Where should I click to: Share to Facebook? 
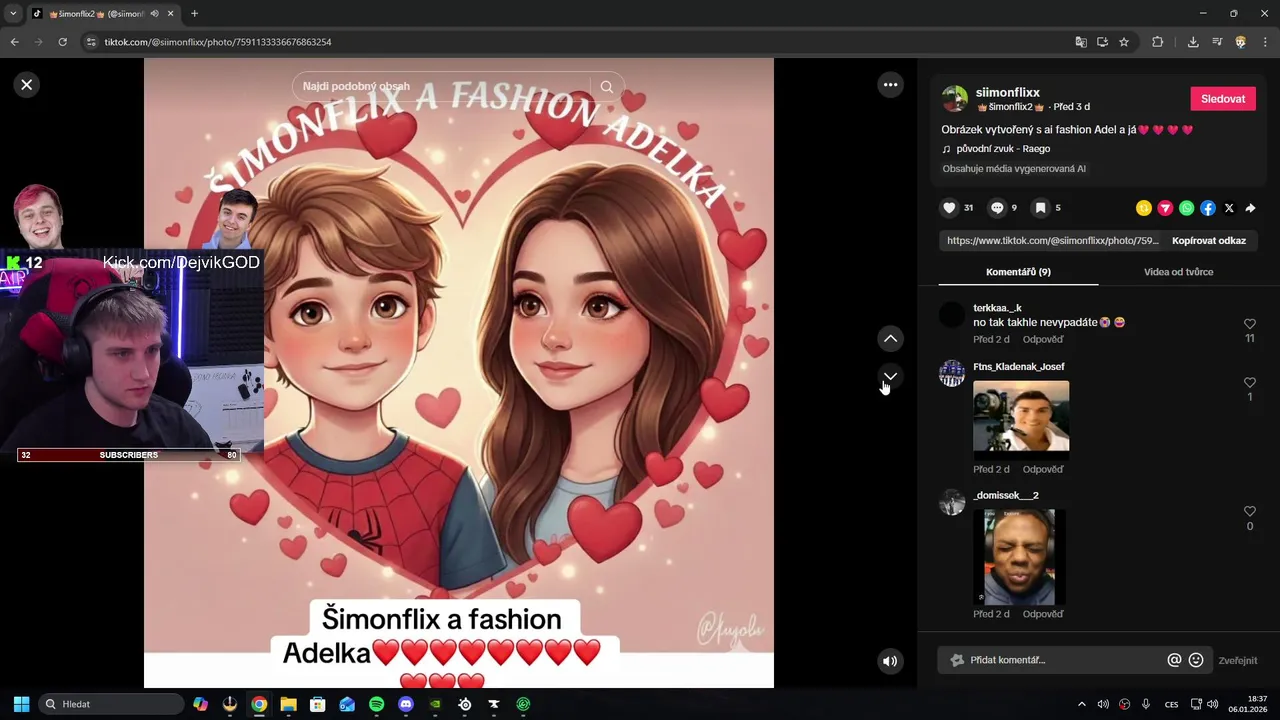click(x=1208, y=208)
